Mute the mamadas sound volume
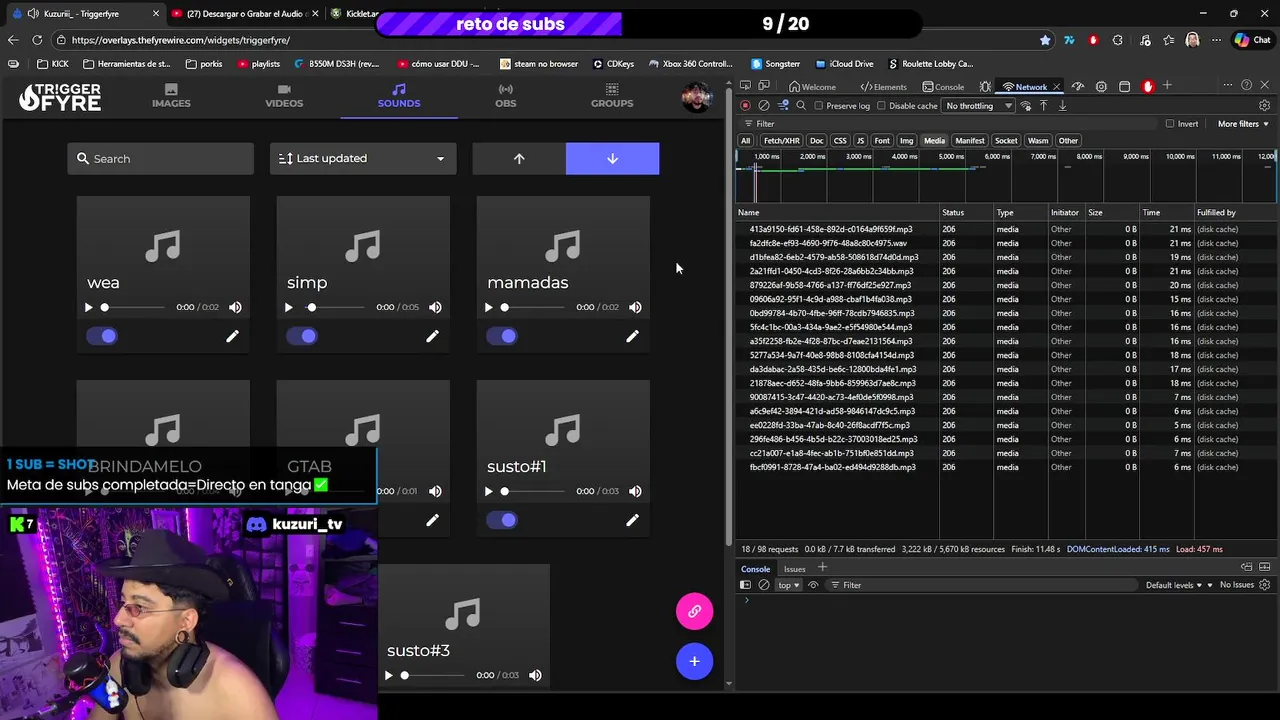This screenshot has width=1280, height=720. [x=635, y=308]
